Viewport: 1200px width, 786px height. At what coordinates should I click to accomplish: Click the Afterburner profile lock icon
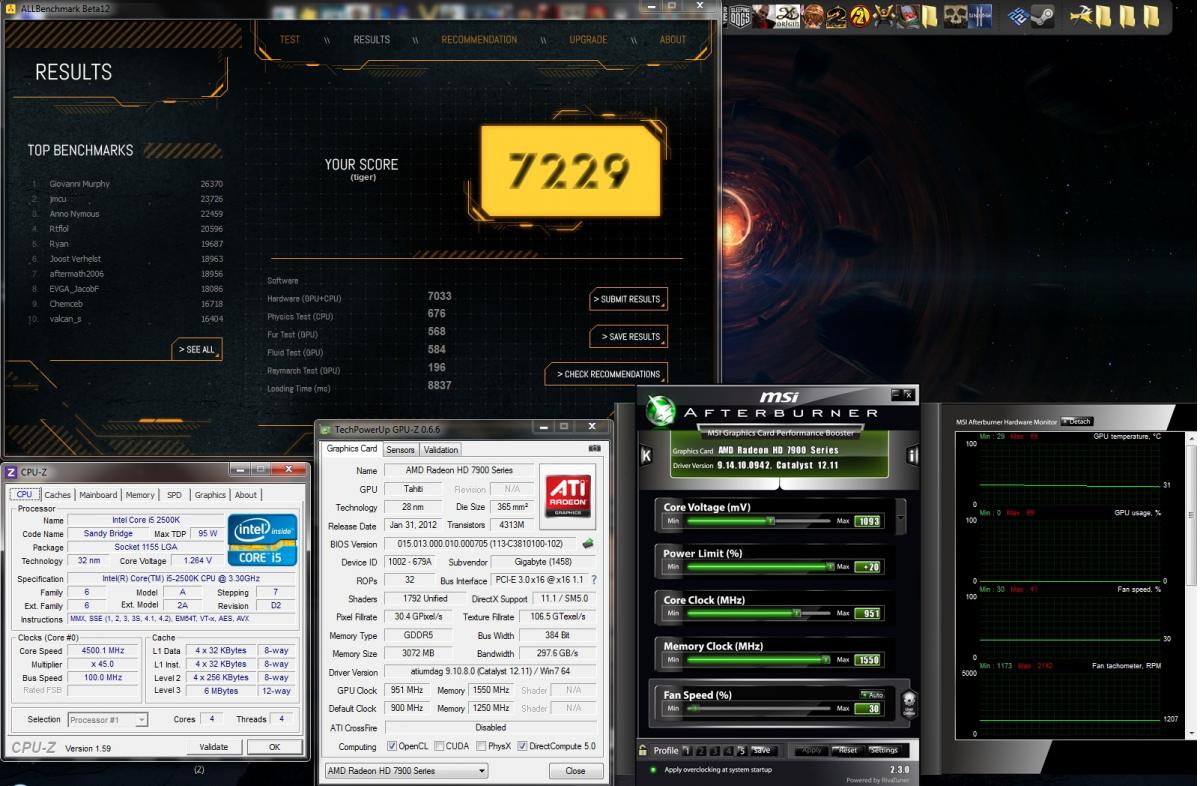click(x=643, y=749)
